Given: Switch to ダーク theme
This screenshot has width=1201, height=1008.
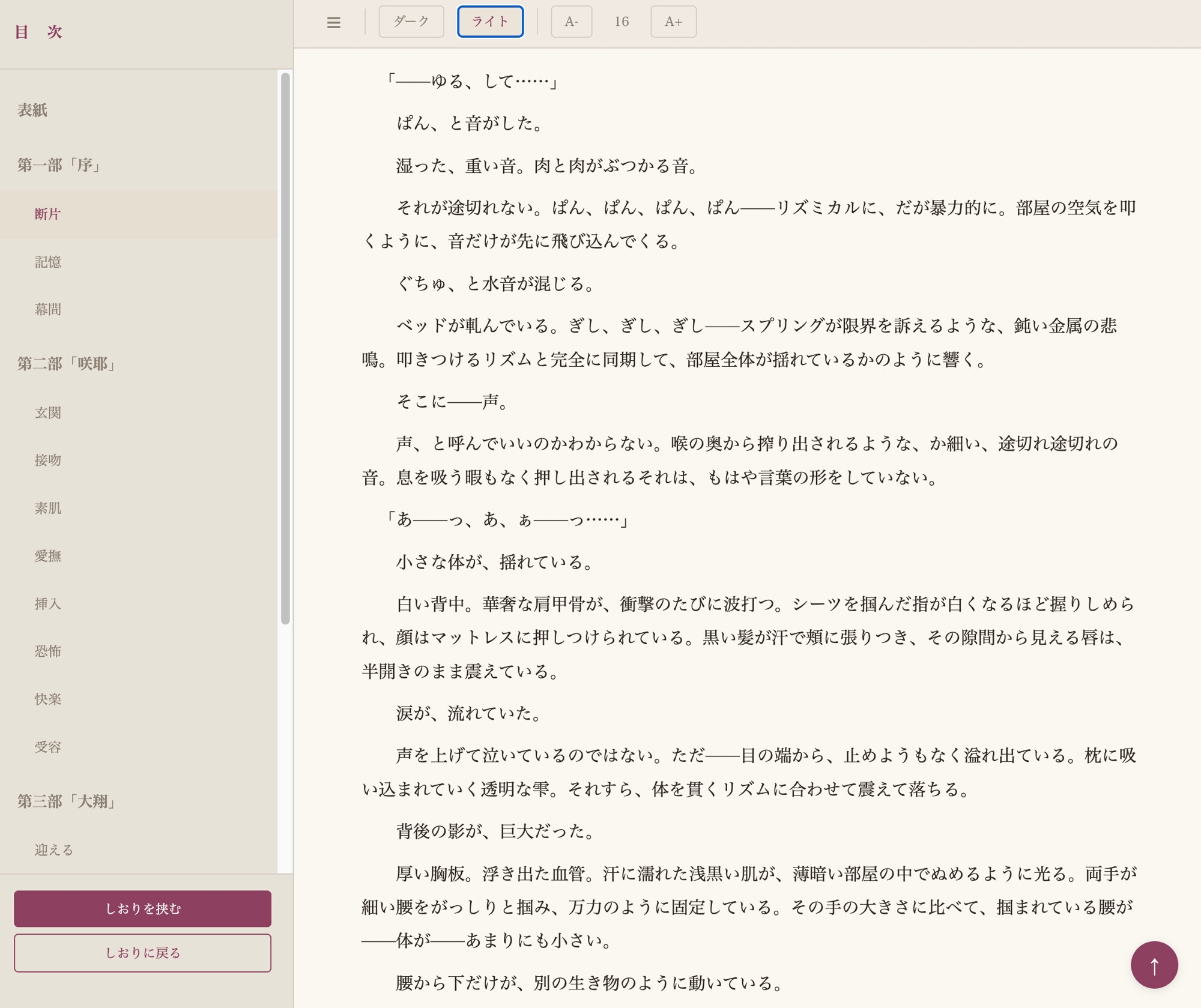Looking at the screenshot, I should 411,22.
